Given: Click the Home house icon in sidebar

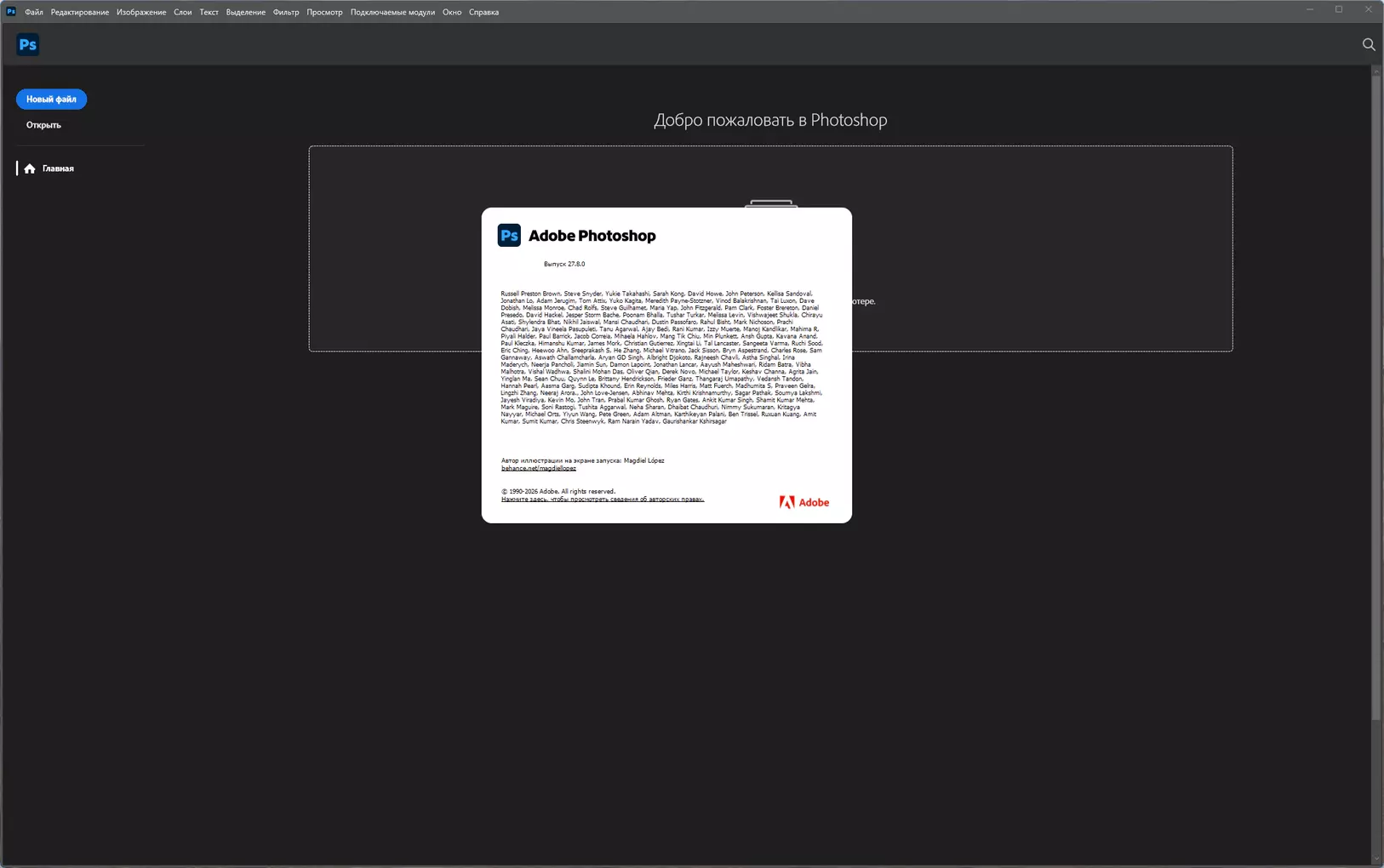Looking at the screenshot, I should point(30,168).
